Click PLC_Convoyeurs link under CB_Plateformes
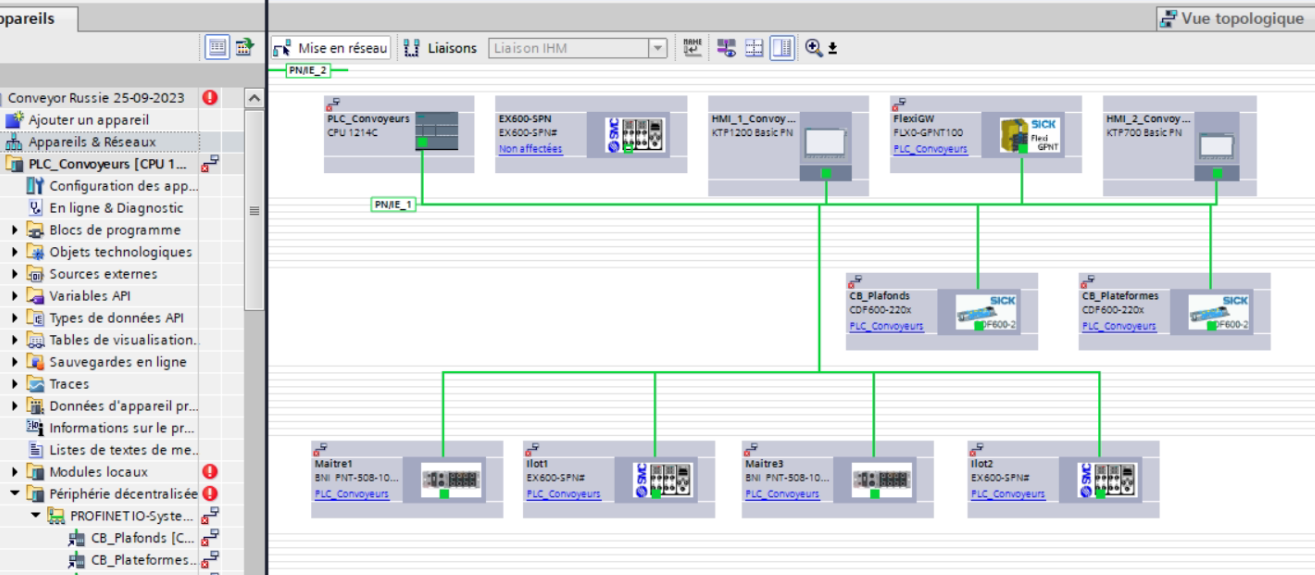The height and width of the screenshot is (575, 1315). (x=1119, y=326)
